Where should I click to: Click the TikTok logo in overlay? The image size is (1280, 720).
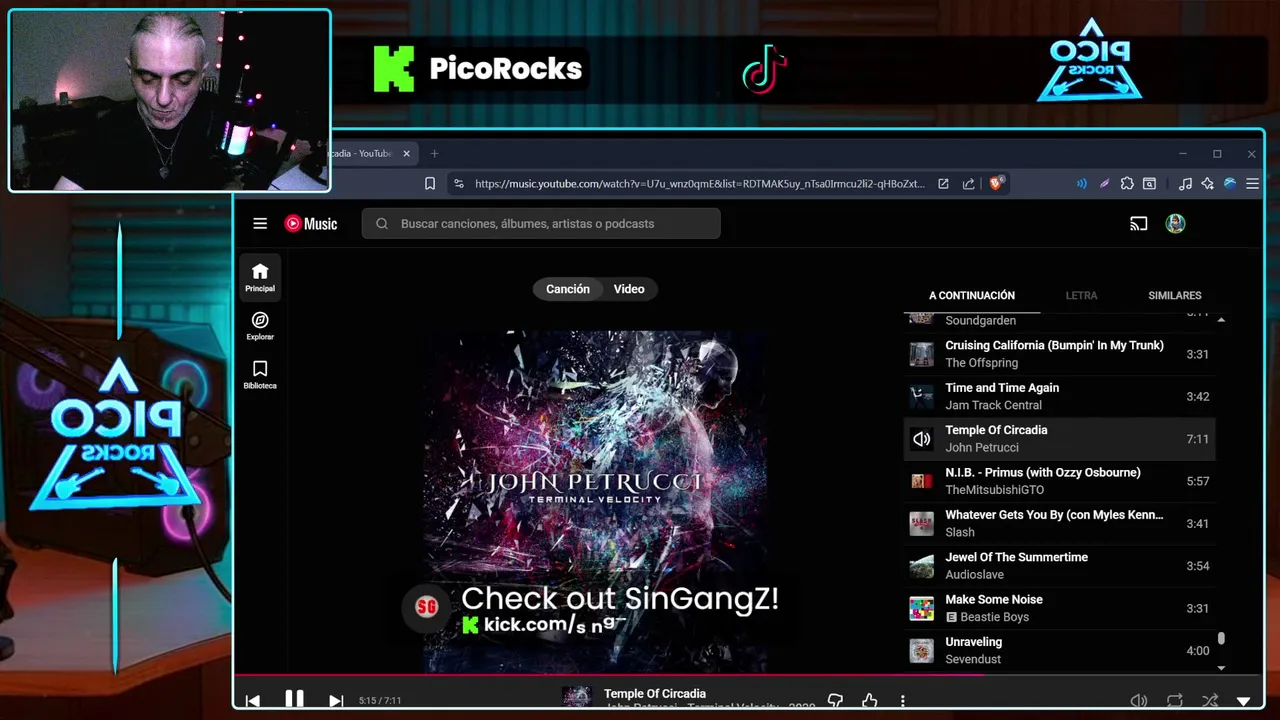(x=765, y=69)
